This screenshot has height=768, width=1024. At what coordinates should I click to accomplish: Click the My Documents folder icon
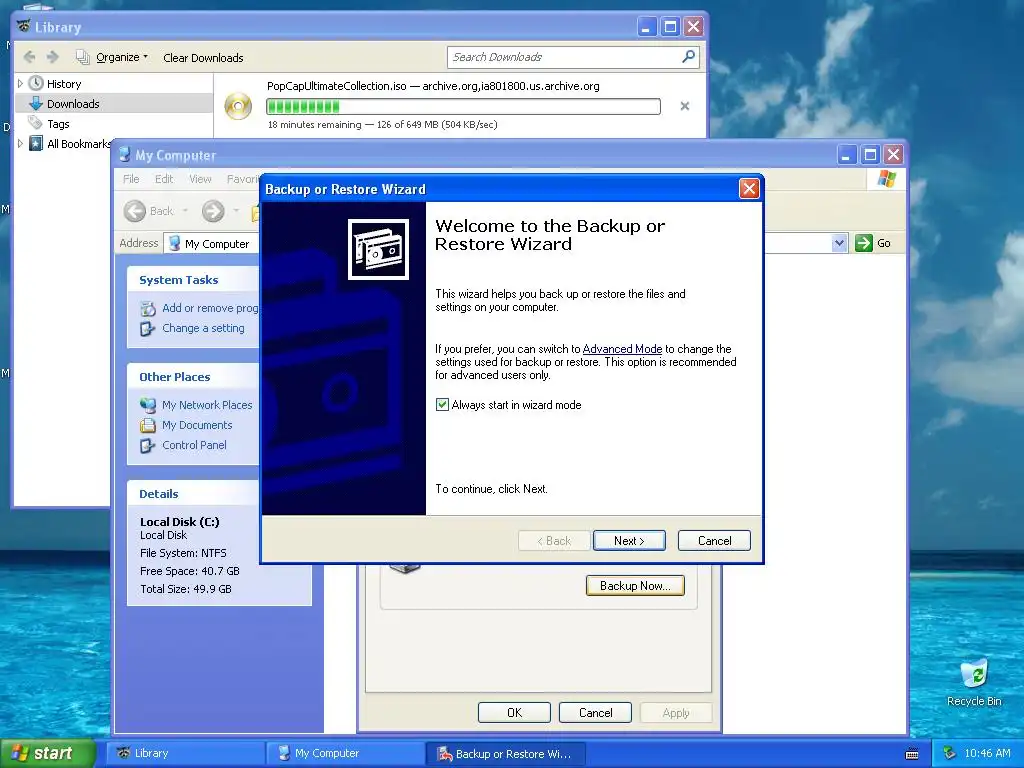[x=148, y=425]
